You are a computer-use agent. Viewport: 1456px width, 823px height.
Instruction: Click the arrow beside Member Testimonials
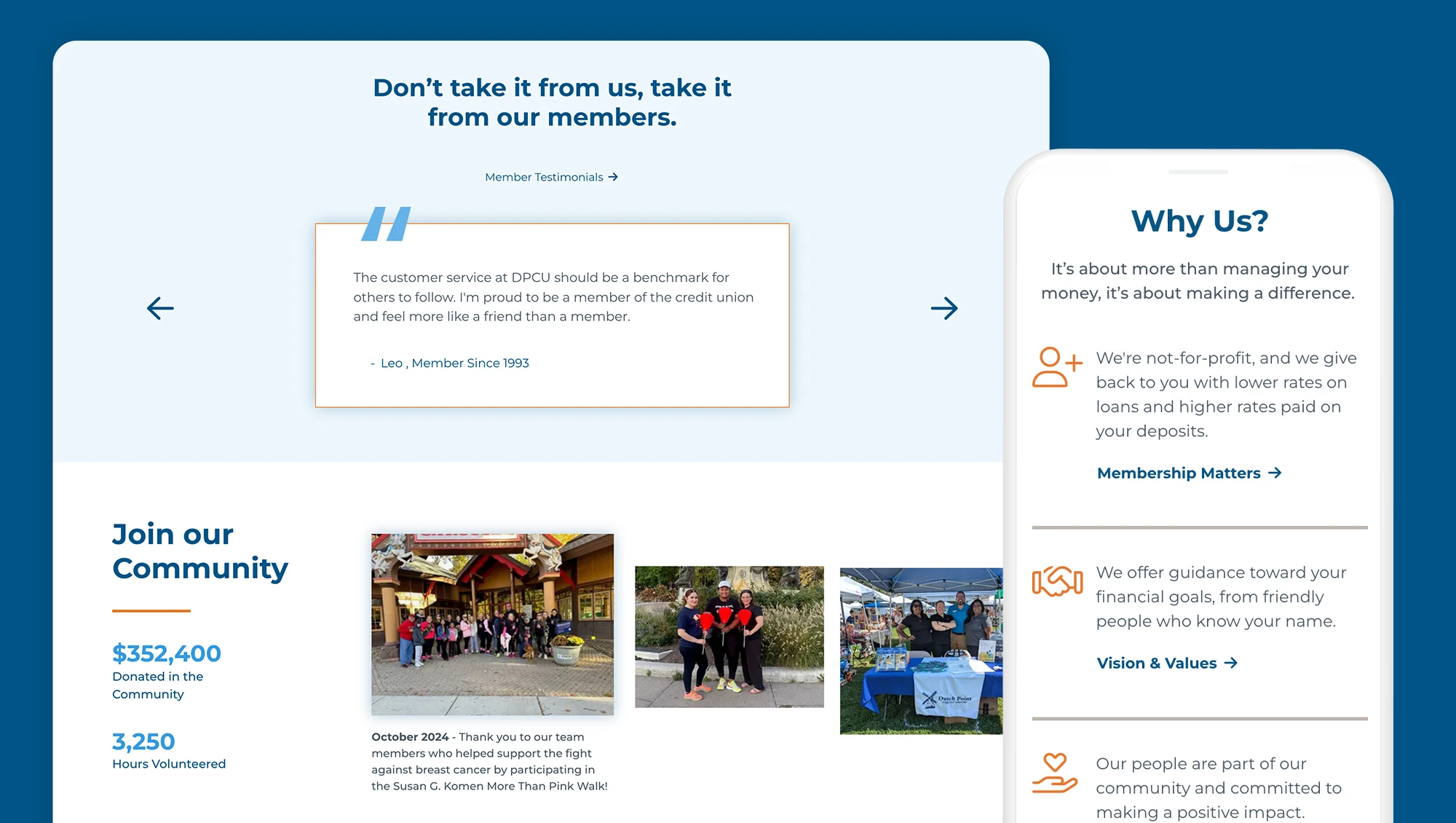[613, 177]
